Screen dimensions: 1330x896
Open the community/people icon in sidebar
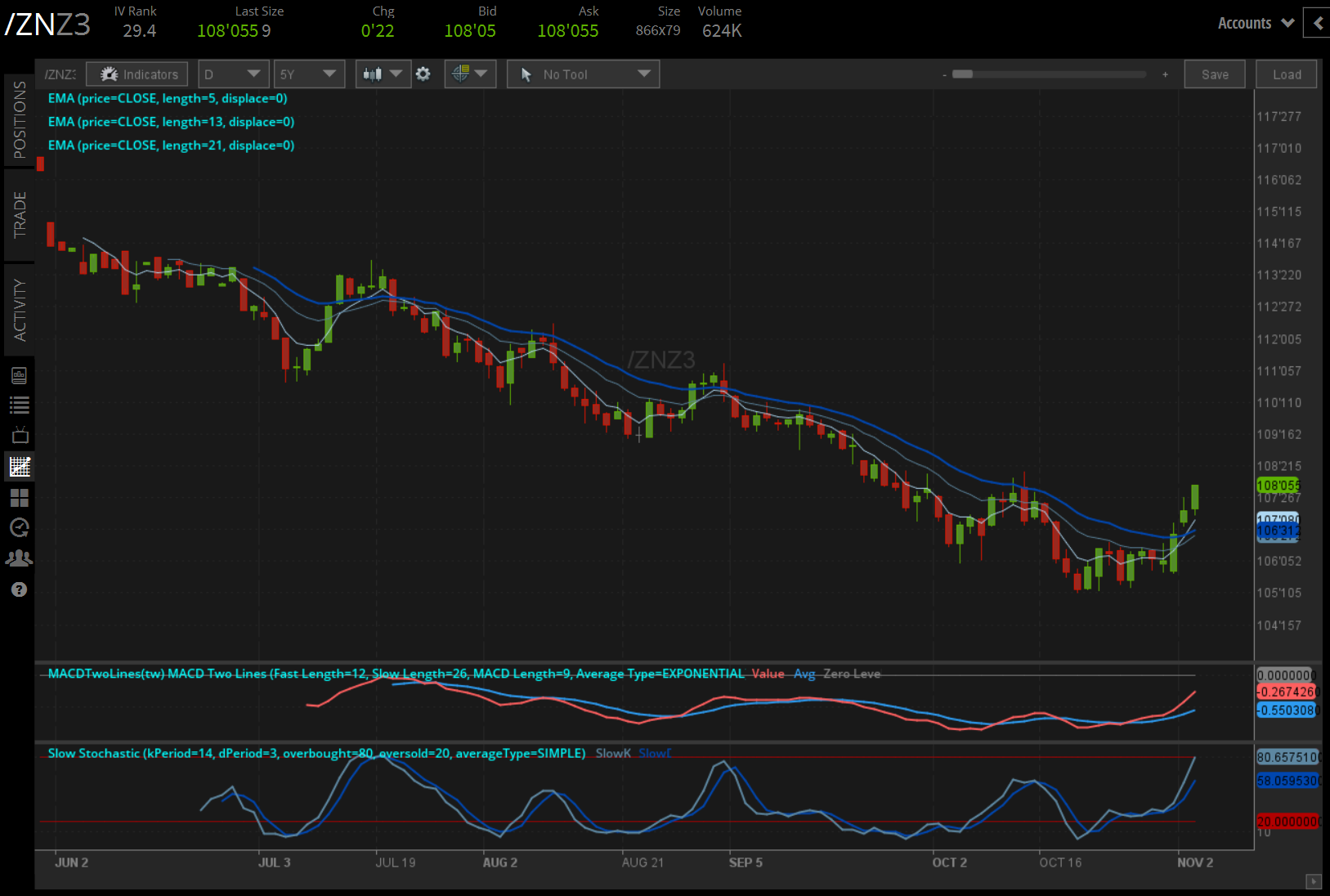(19, 558)
